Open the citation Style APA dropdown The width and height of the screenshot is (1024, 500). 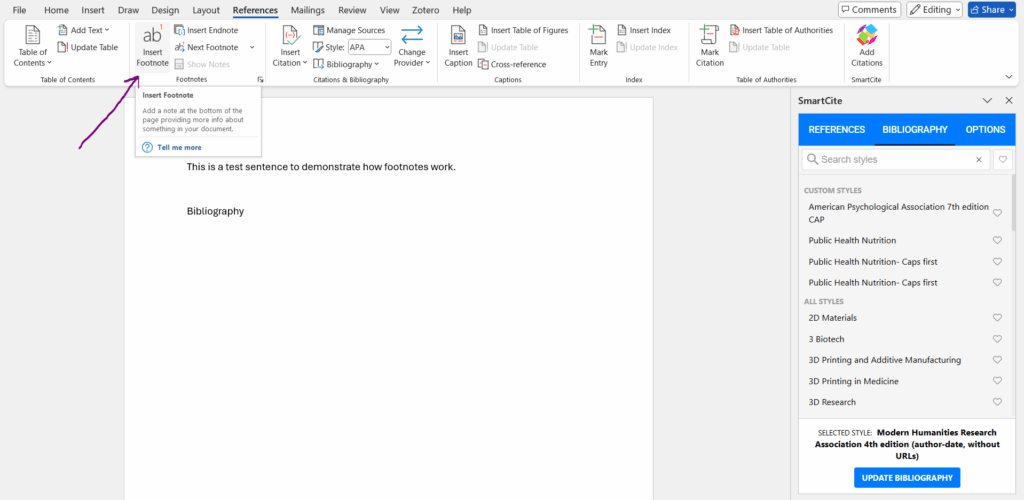[369, 47]
